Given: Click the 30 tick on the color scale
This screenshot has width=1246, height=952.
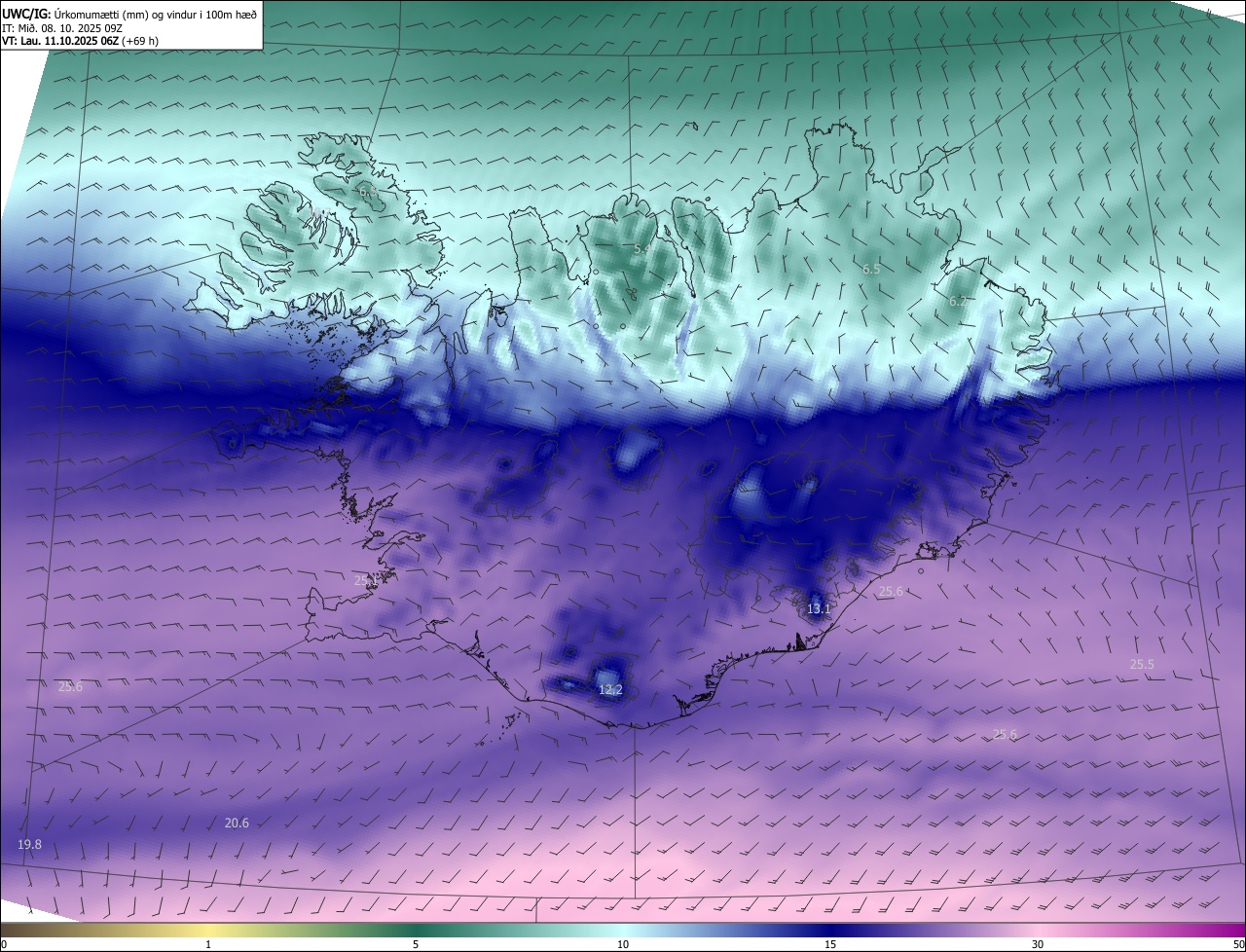Looking at the screenshot, I should pos(1038,945).
